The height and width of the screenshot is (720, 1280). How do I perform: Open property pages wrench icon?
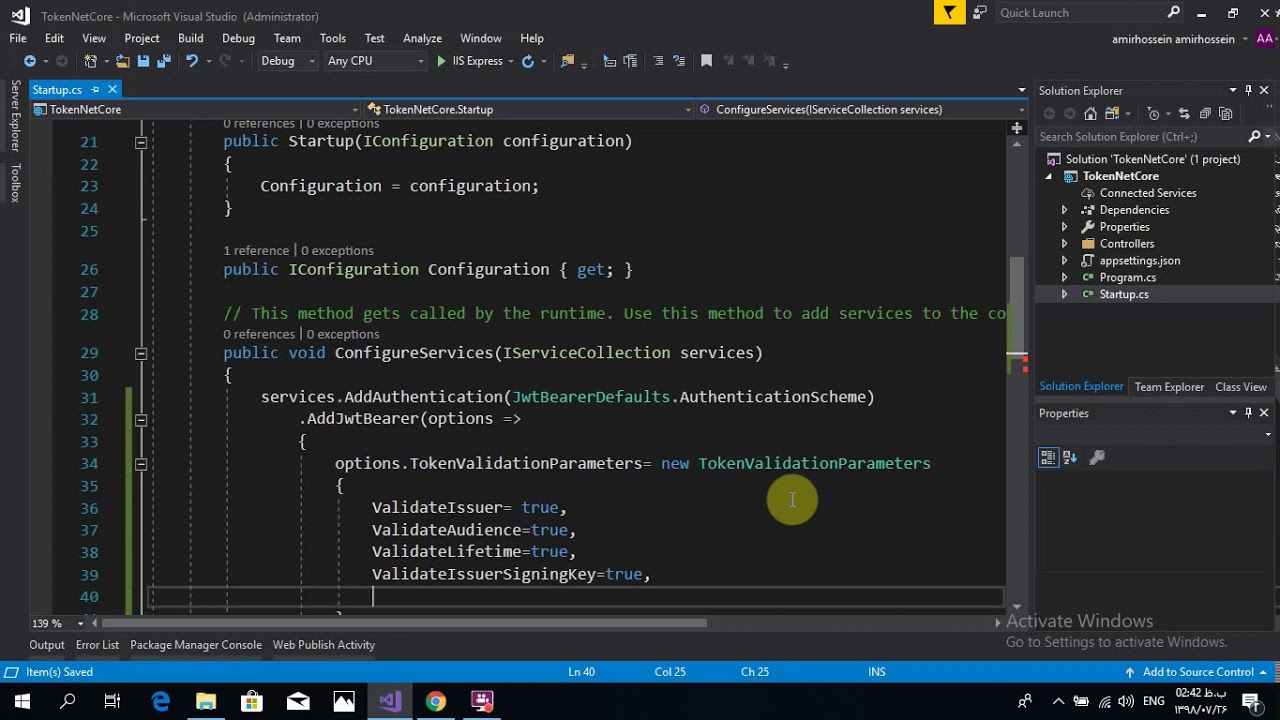click(x=1097, y=457)
